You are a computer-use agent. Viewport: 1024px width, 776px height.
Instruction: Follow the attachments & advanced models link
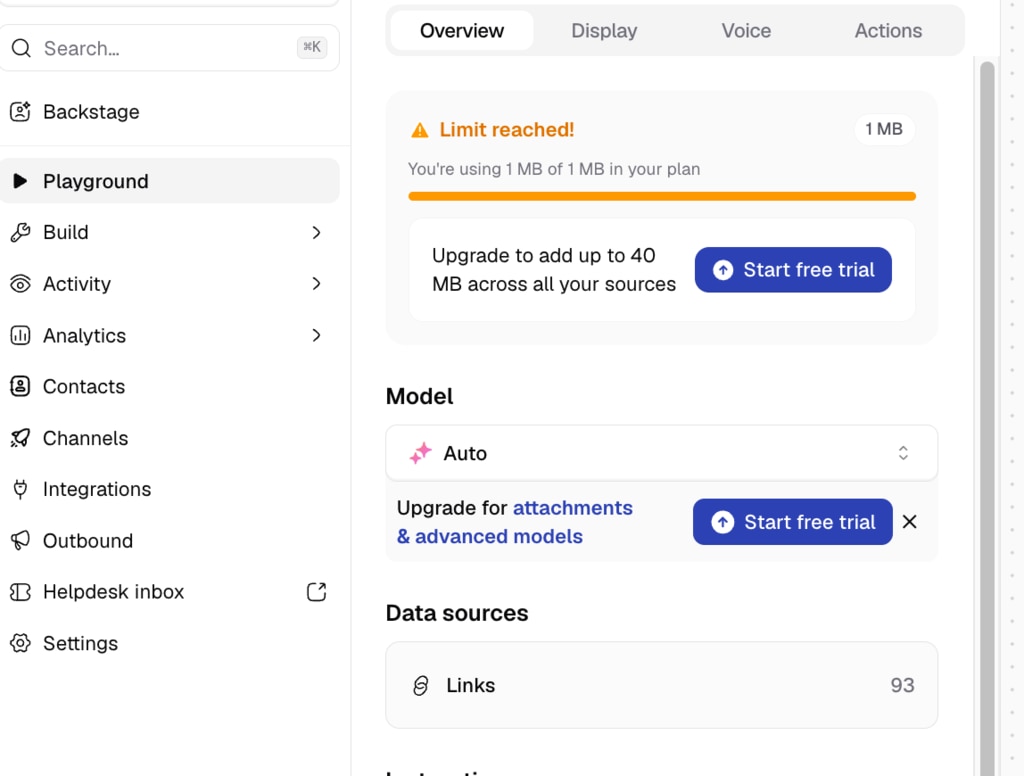515,522
